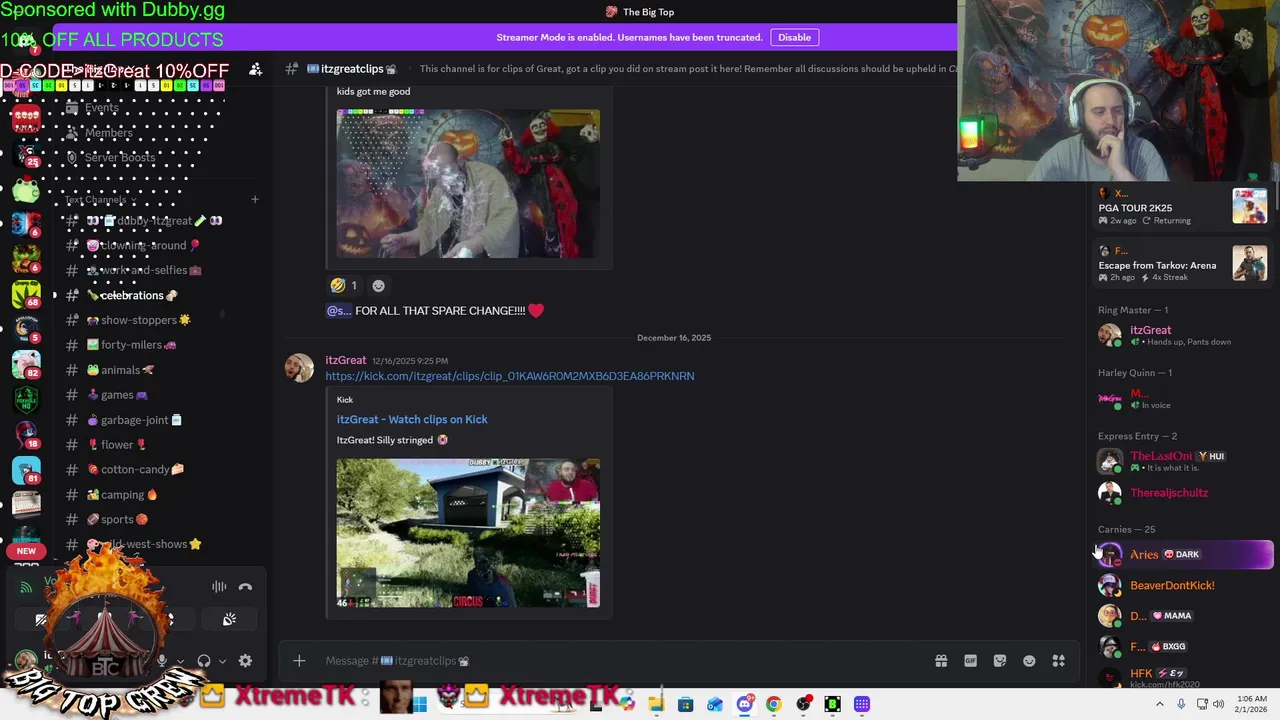Open the PGA TOUR 2K25 activity card

1183,207
